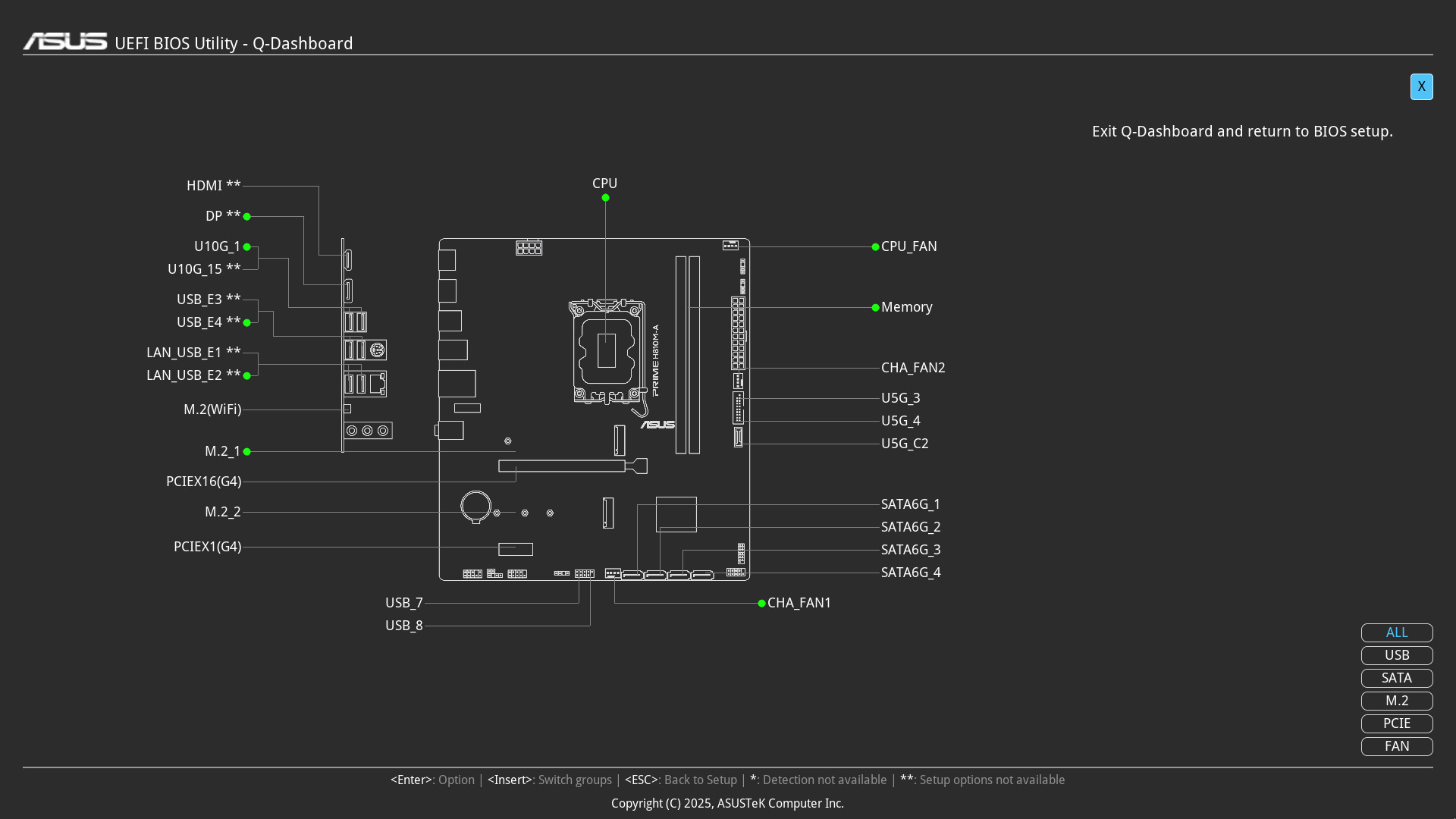Select the CHA_FAN1 label
This screenshot has width=1456, height=819.
click(x=799, y=603)
